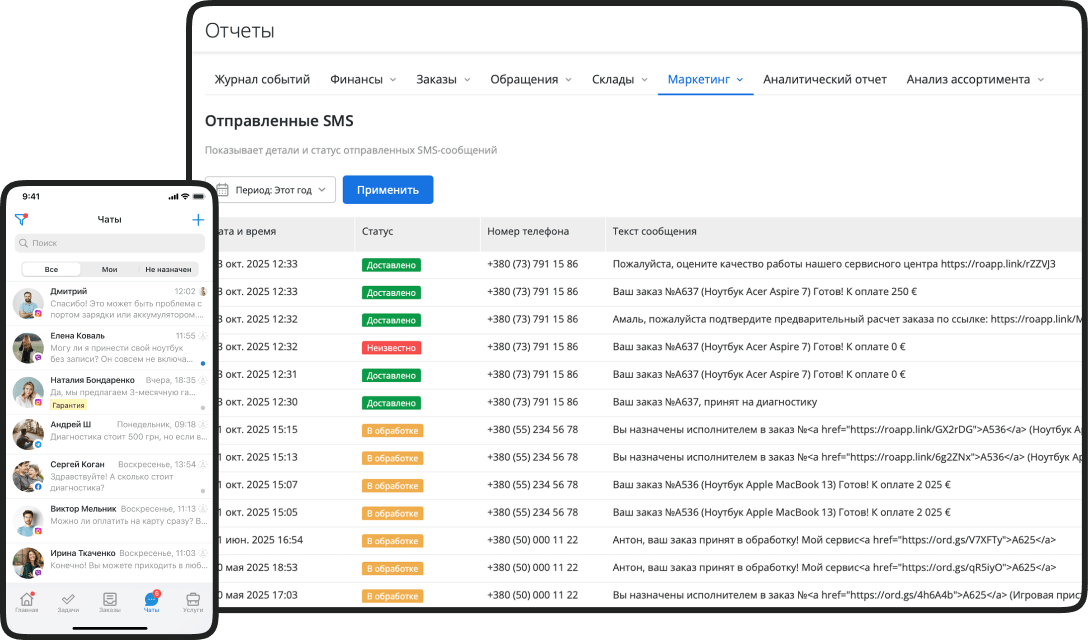
Task: Expand the Склады tab chevron
Action: 645,80
